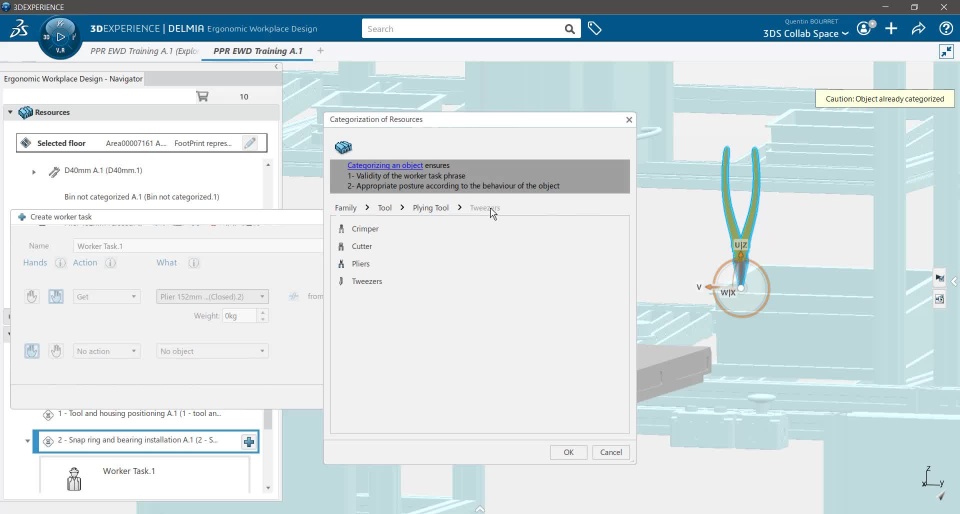
Task: Click the share arrow icon
Action: tap(918, 29)
